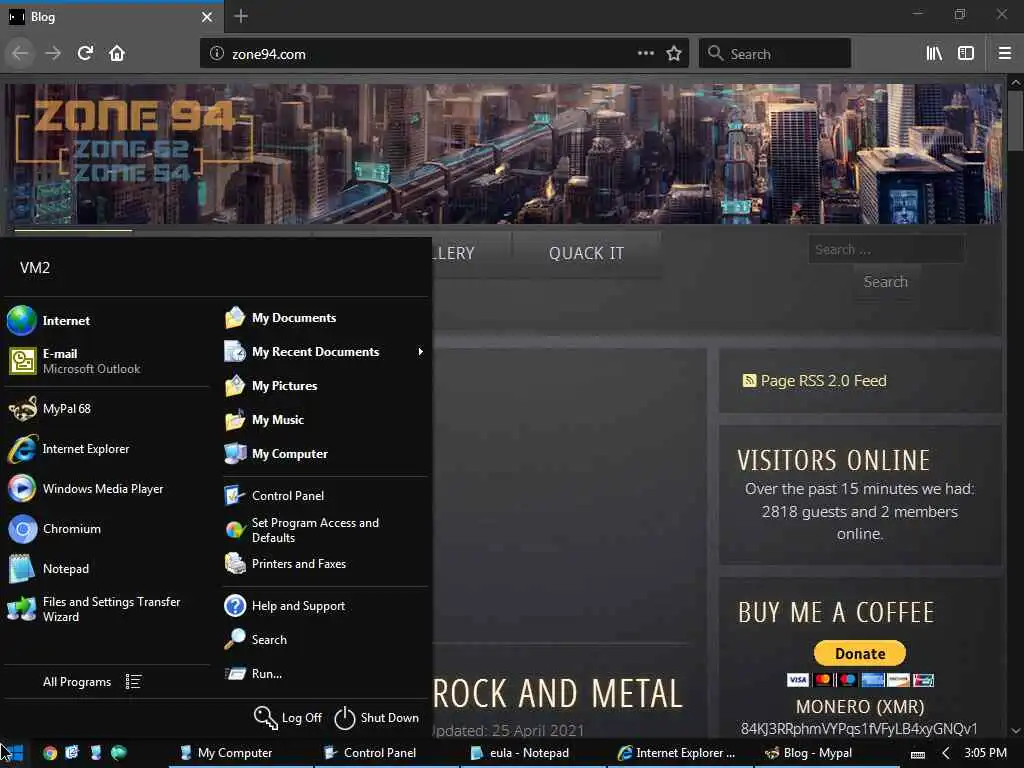This screenshot has width=1024, height=768.
Task: Click site information icon in address bar
Action: coord(217,54)
